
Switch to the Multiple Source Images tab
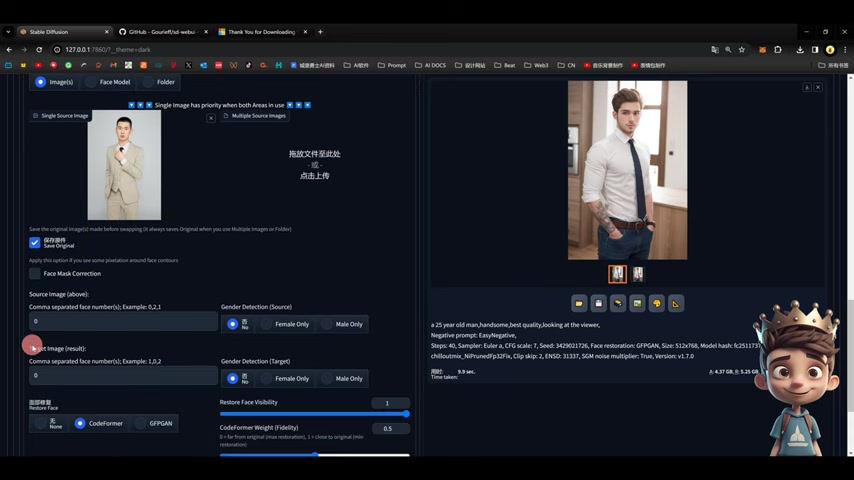(255, 116)
